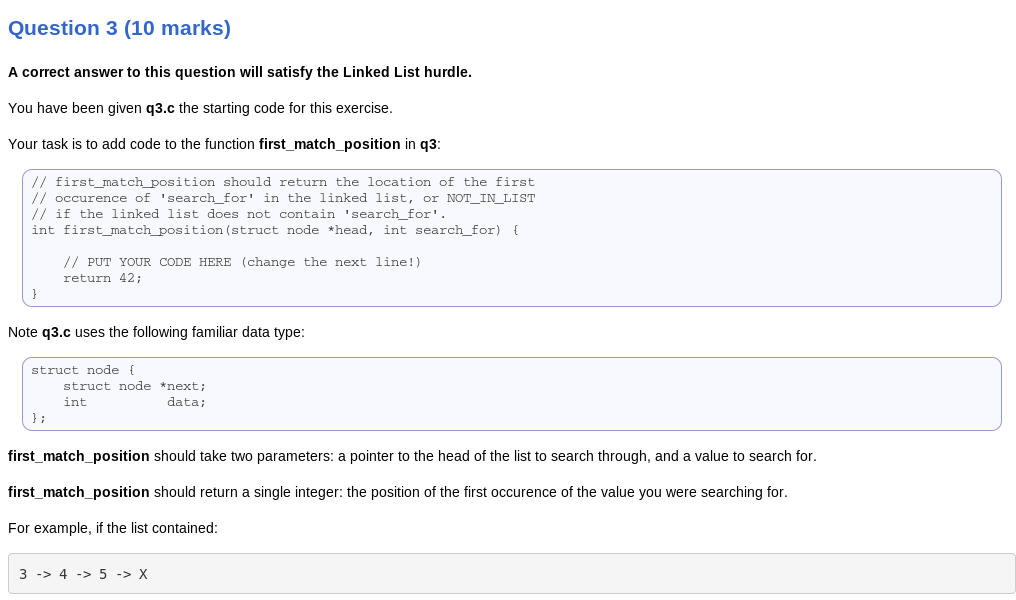
Task: Click the int data; line
Action: tap(134, 402)
